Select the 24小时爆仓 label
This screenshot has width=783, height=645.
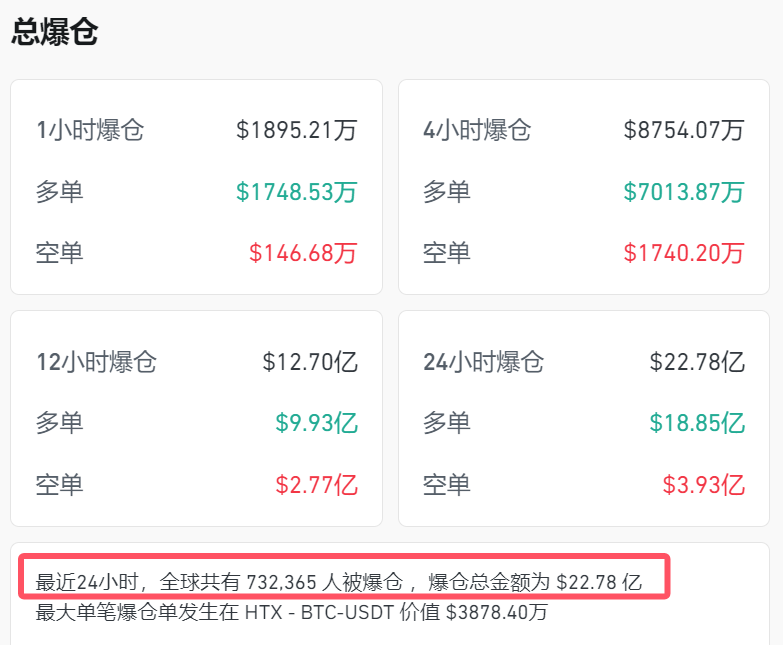tap(484, 362)
